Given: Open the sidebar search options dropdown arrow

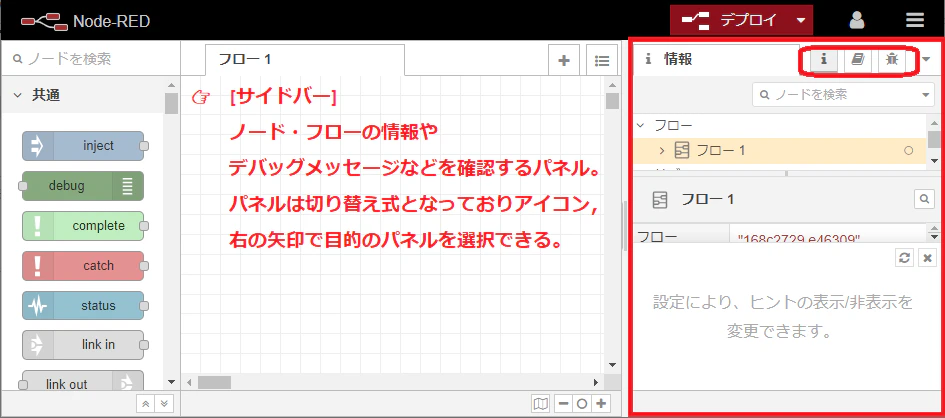Looking at the screenshot, I should coord(926,95).
